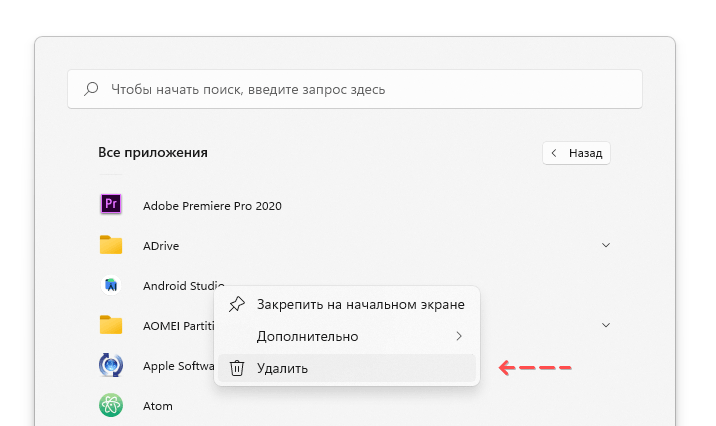This screenshot has width=716, height=426.
Task: Expand the AOMEI folder chevron
Action: (x=606, y=325)
